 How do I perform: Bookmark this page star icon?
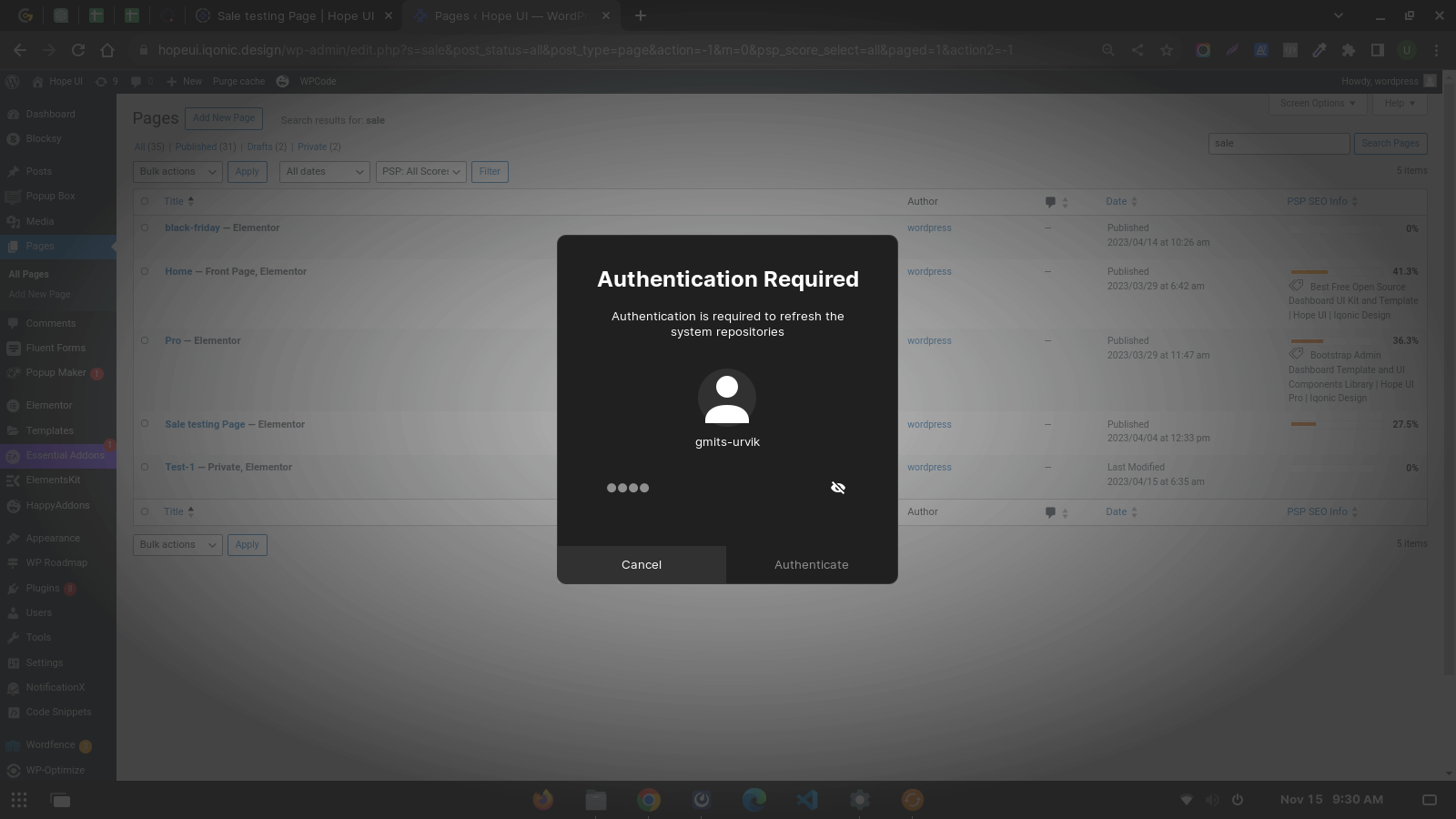coord(1167,50)
